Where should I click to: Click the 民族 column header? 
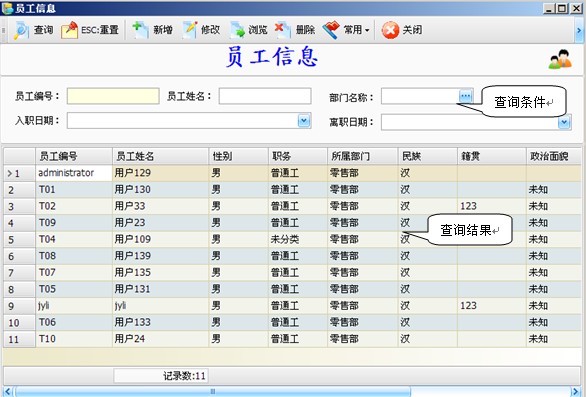[428, 156]
